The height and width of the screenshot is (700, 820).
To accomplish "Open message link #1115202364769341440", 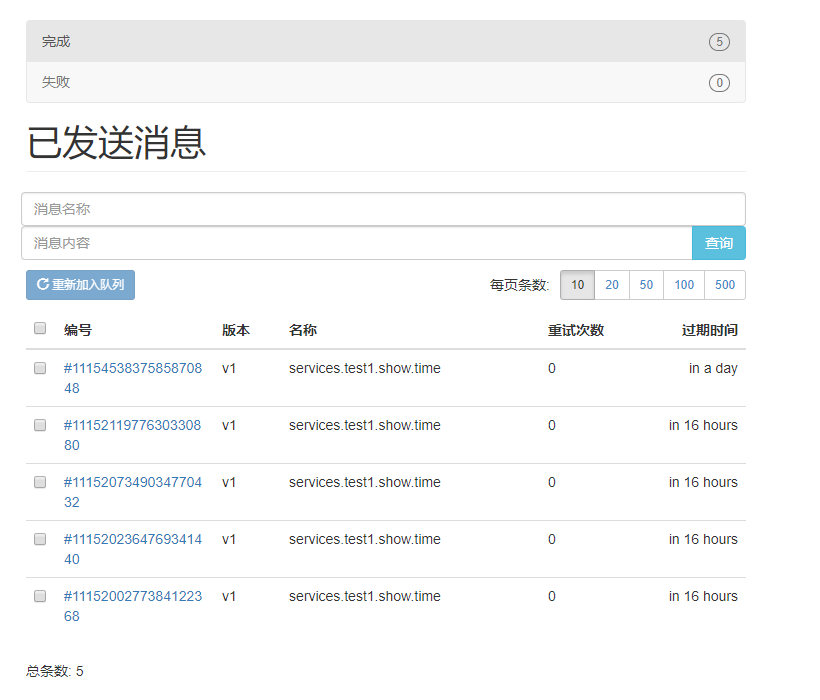I will click(x=133, y=549).
